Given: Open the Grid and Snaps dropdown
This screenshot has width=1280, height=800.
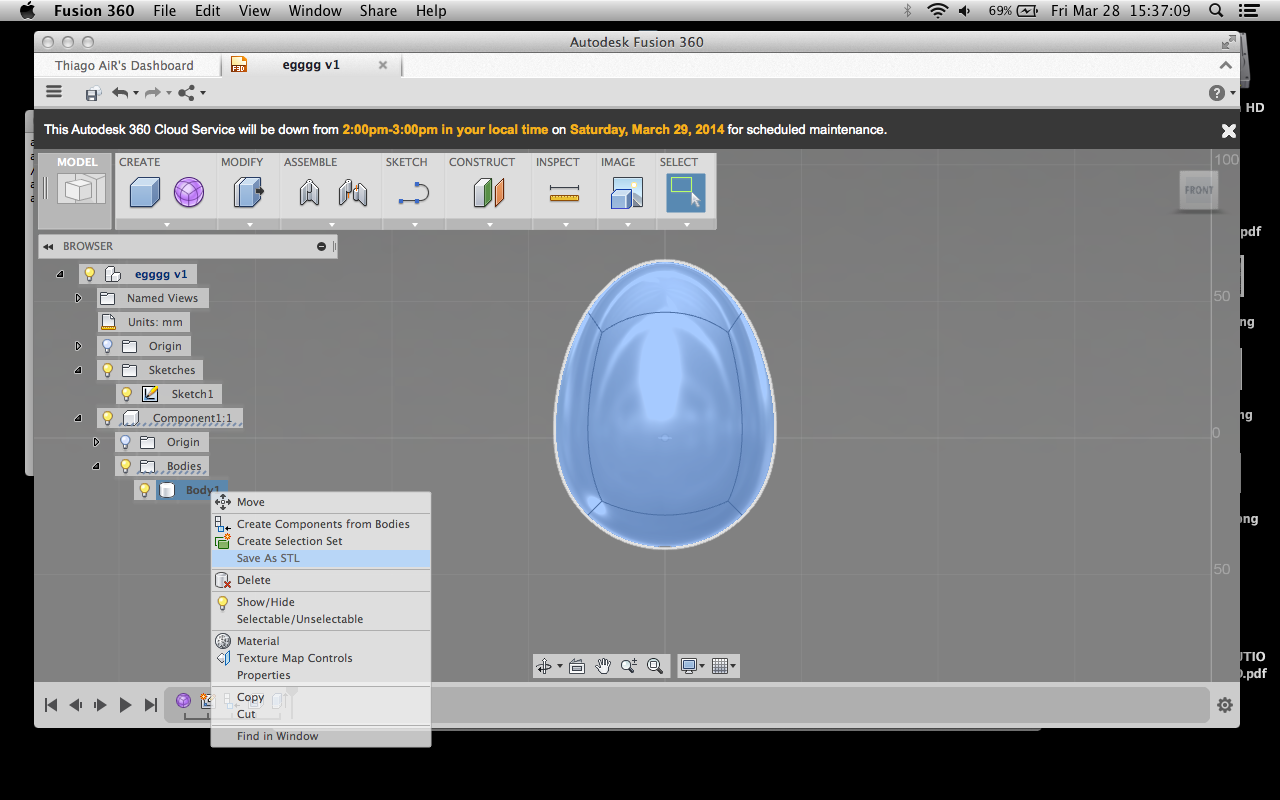Looking at the screenshot, I should pyautogui.click(x=724, y=666).
